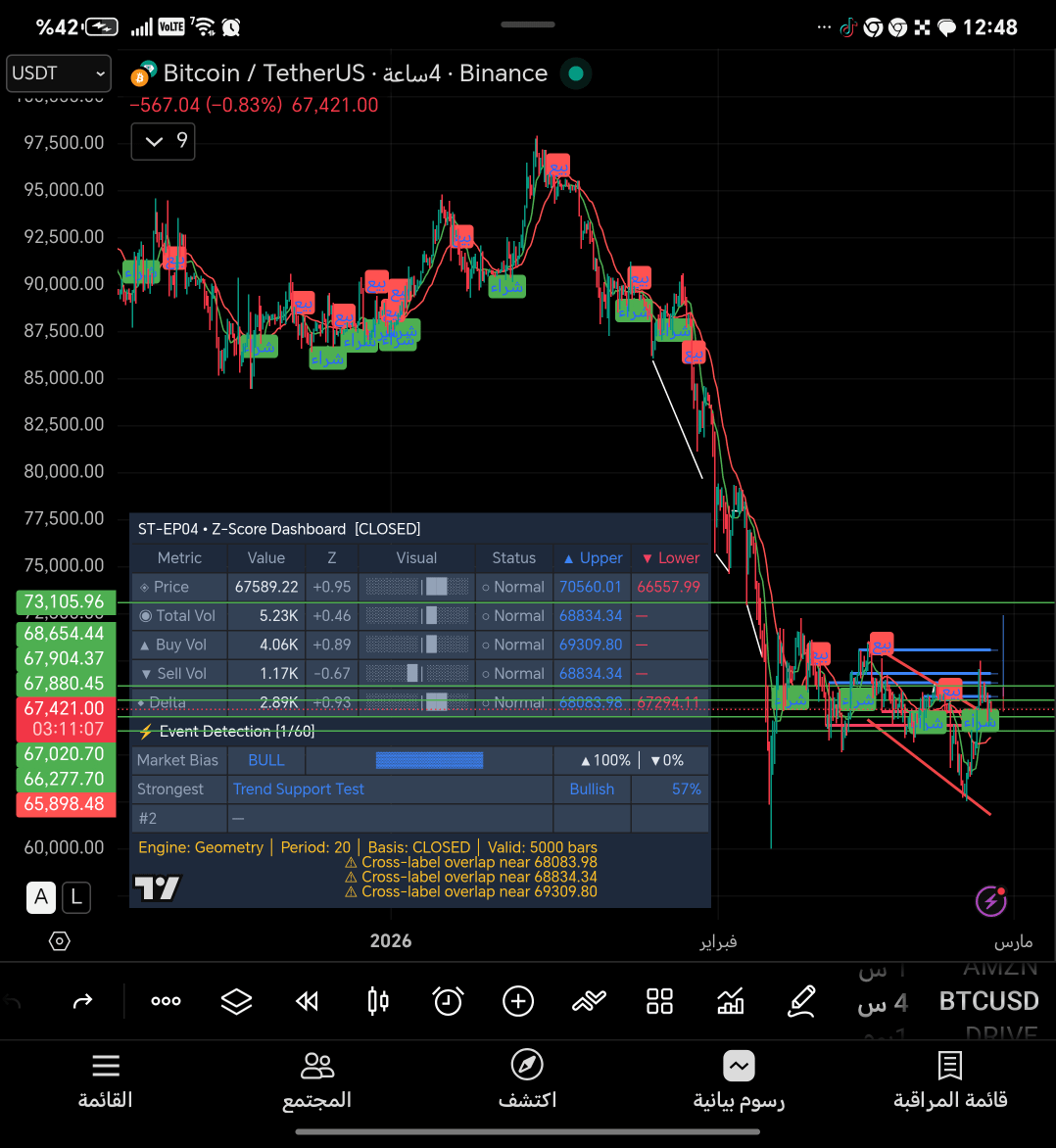The width and height of the screenshot is (1056, 1148).
Task: Tap the 67,020.70 price level label
Action: (66, 754)
